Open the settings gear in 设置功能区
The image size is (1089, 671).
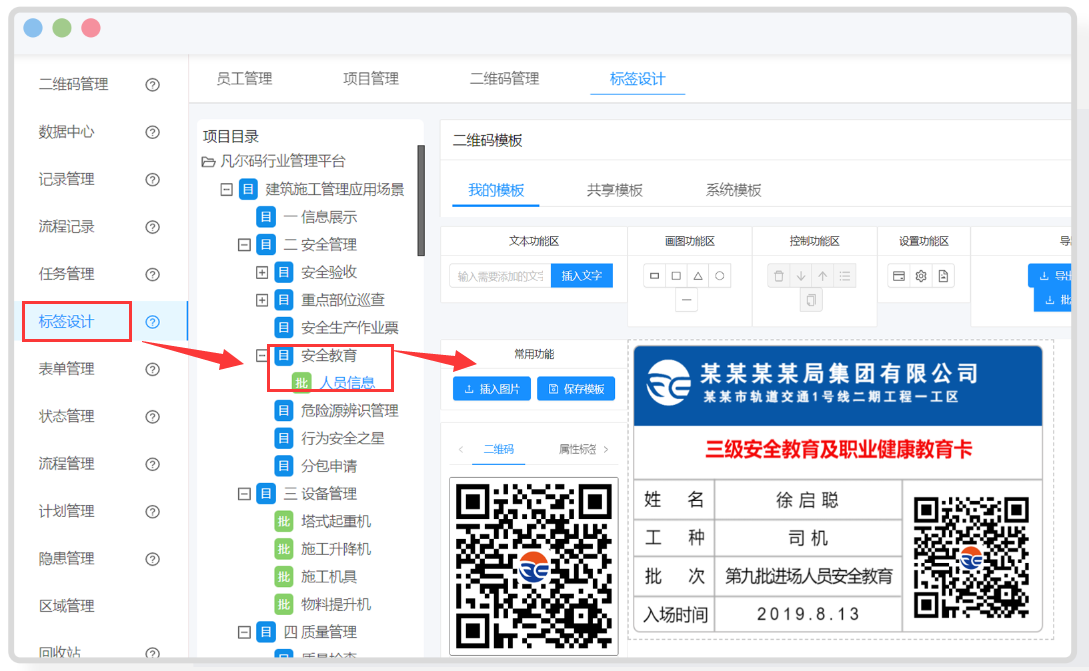click(920, 275)
